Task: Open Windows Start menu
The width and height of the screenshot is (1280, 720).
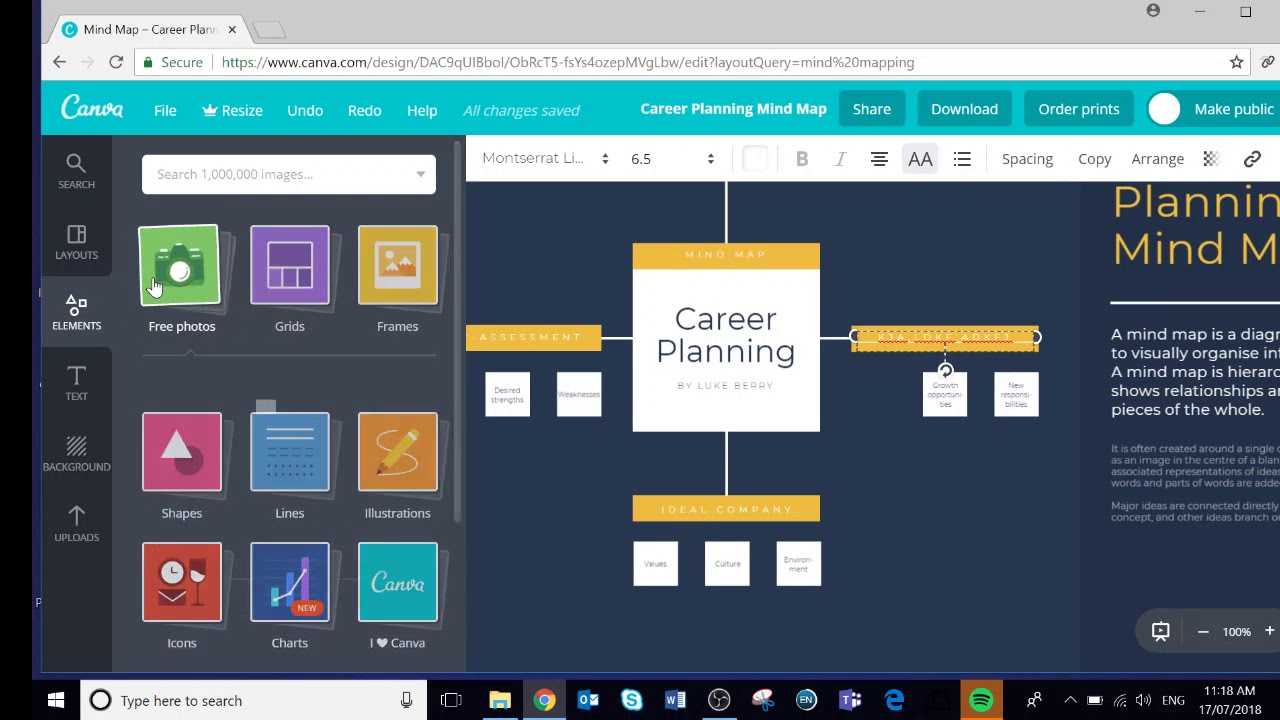Action: point(56,700)
